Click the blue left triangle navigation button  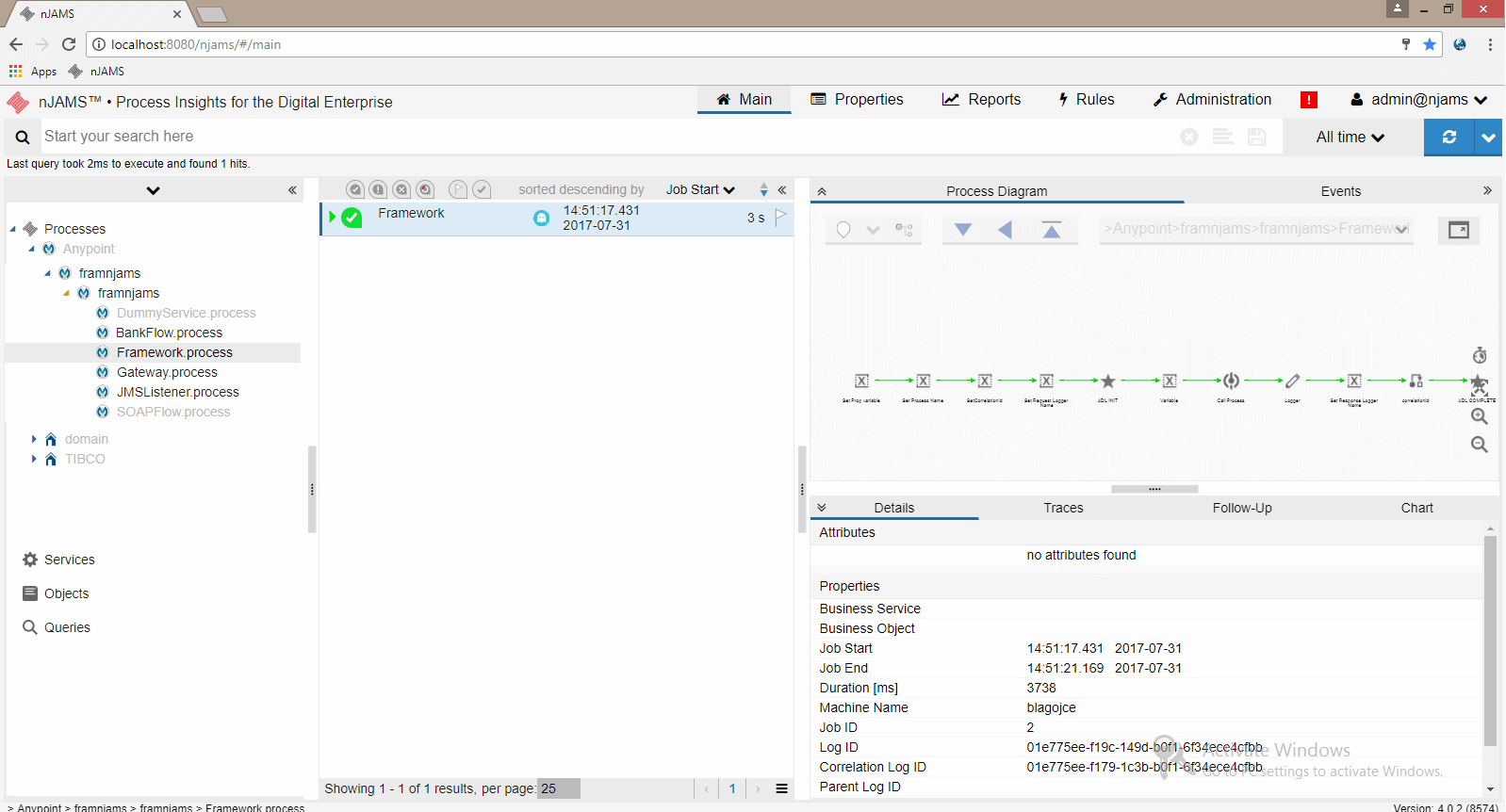[1006, 230]
